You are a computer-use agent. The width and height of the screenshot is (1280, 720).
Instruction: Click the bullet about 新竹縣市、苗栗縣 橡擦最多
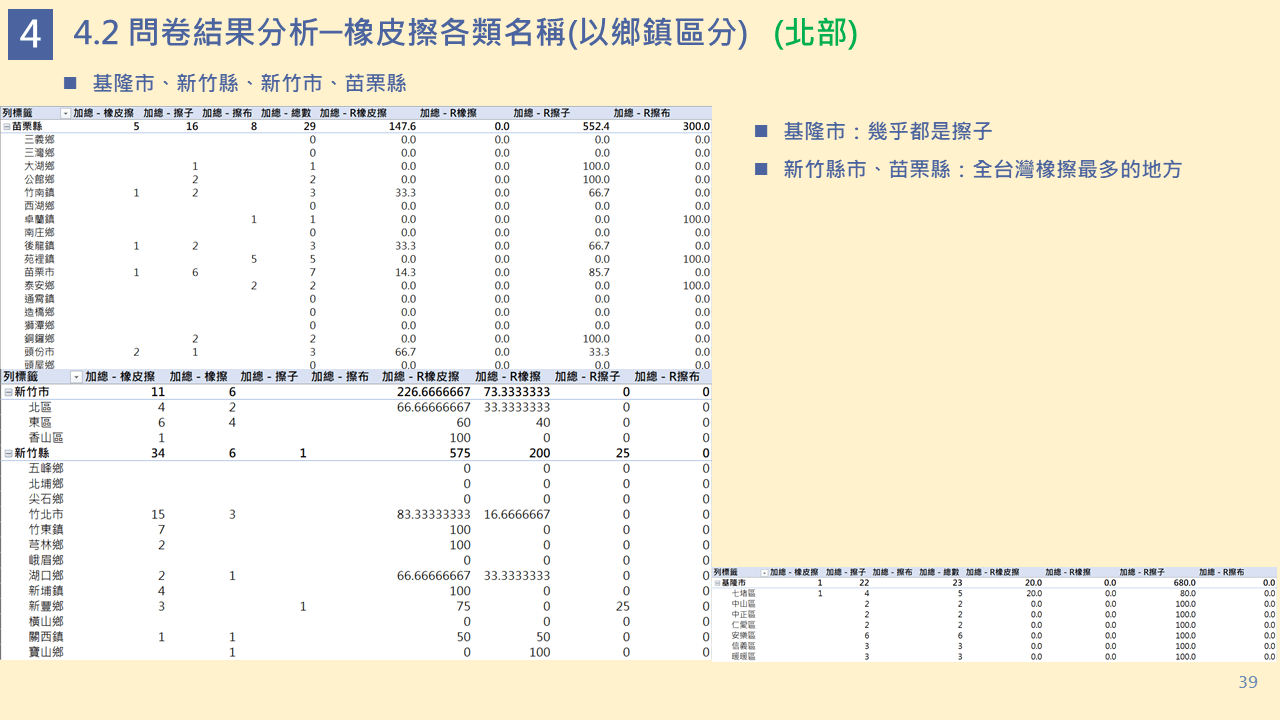click(x=982, y=169)
